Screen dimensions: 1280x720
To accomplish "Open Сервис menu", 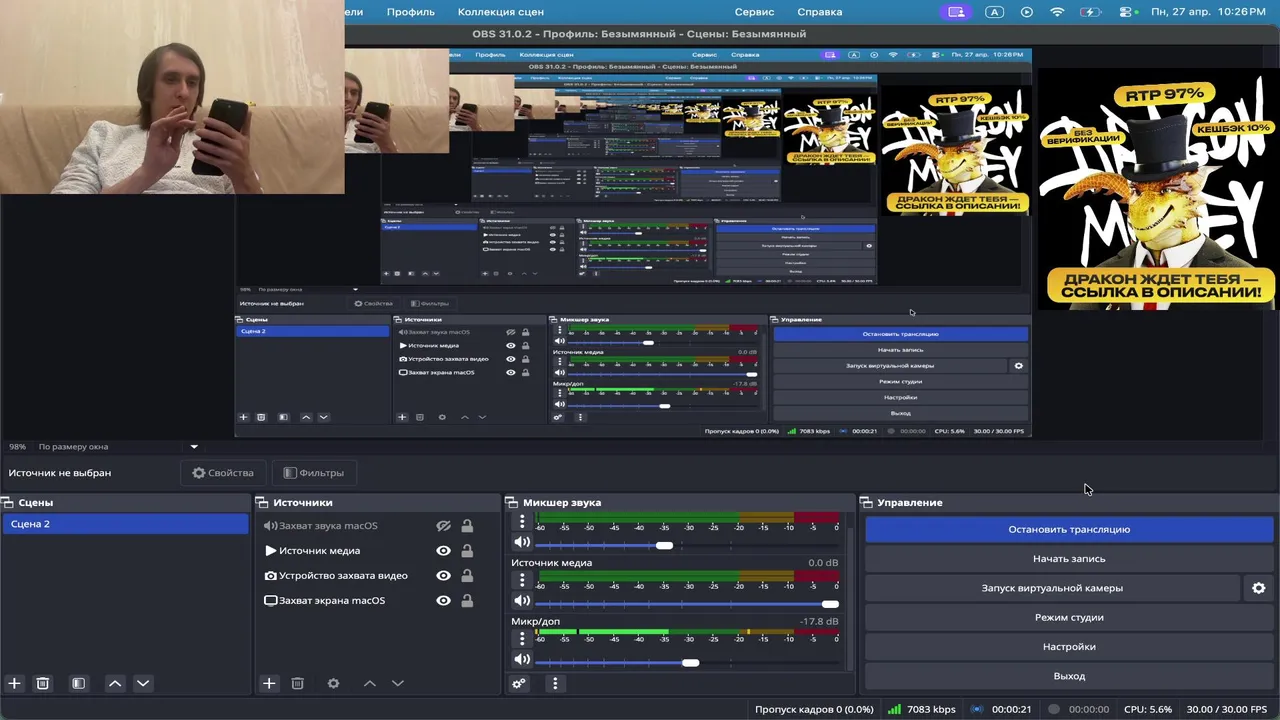I will pyautogui.click(x=754, y=12).
